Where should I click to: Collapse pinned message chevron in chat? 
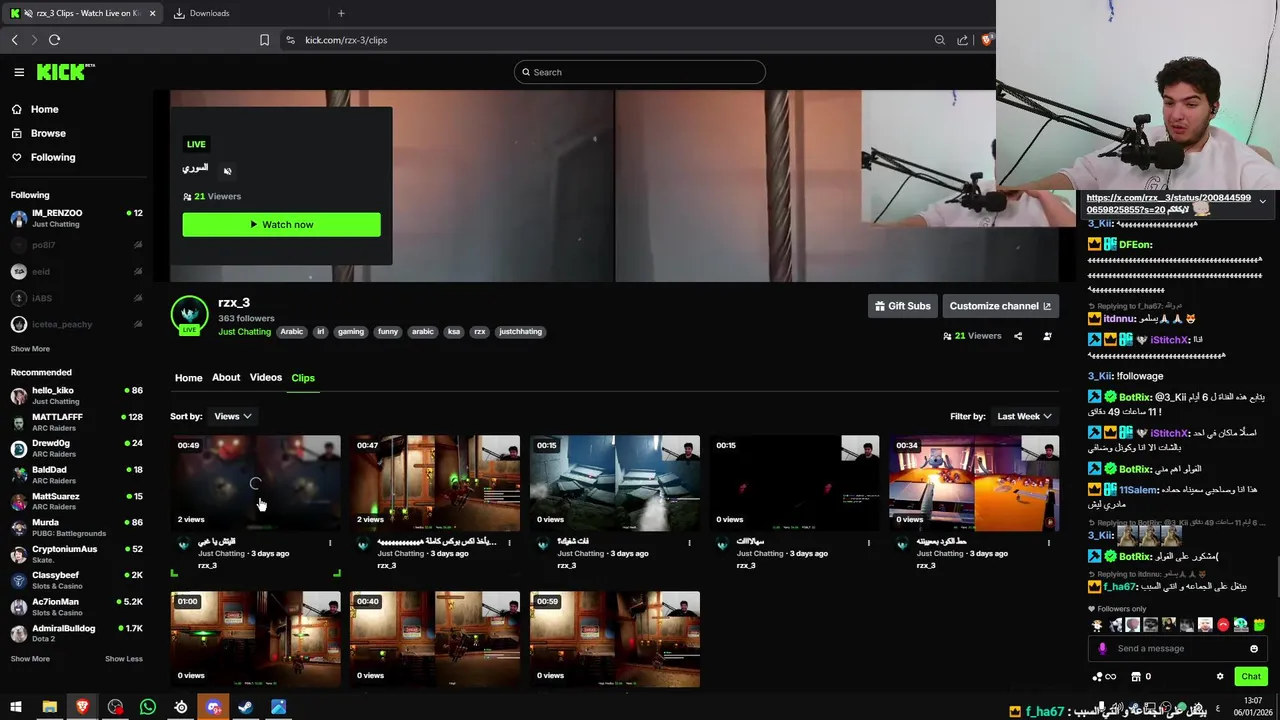(1262, 202)
